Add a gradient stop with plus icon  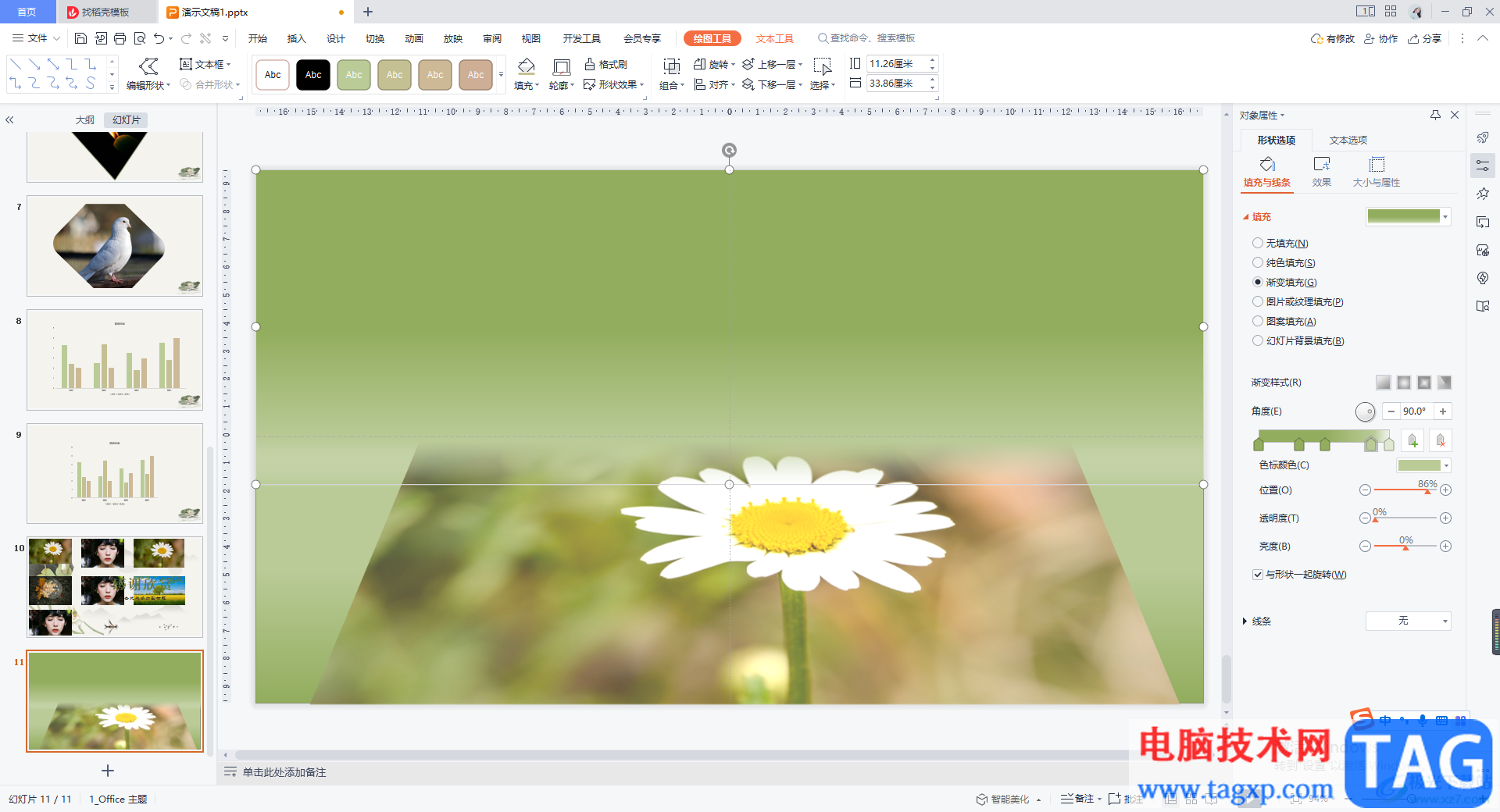1412,441
